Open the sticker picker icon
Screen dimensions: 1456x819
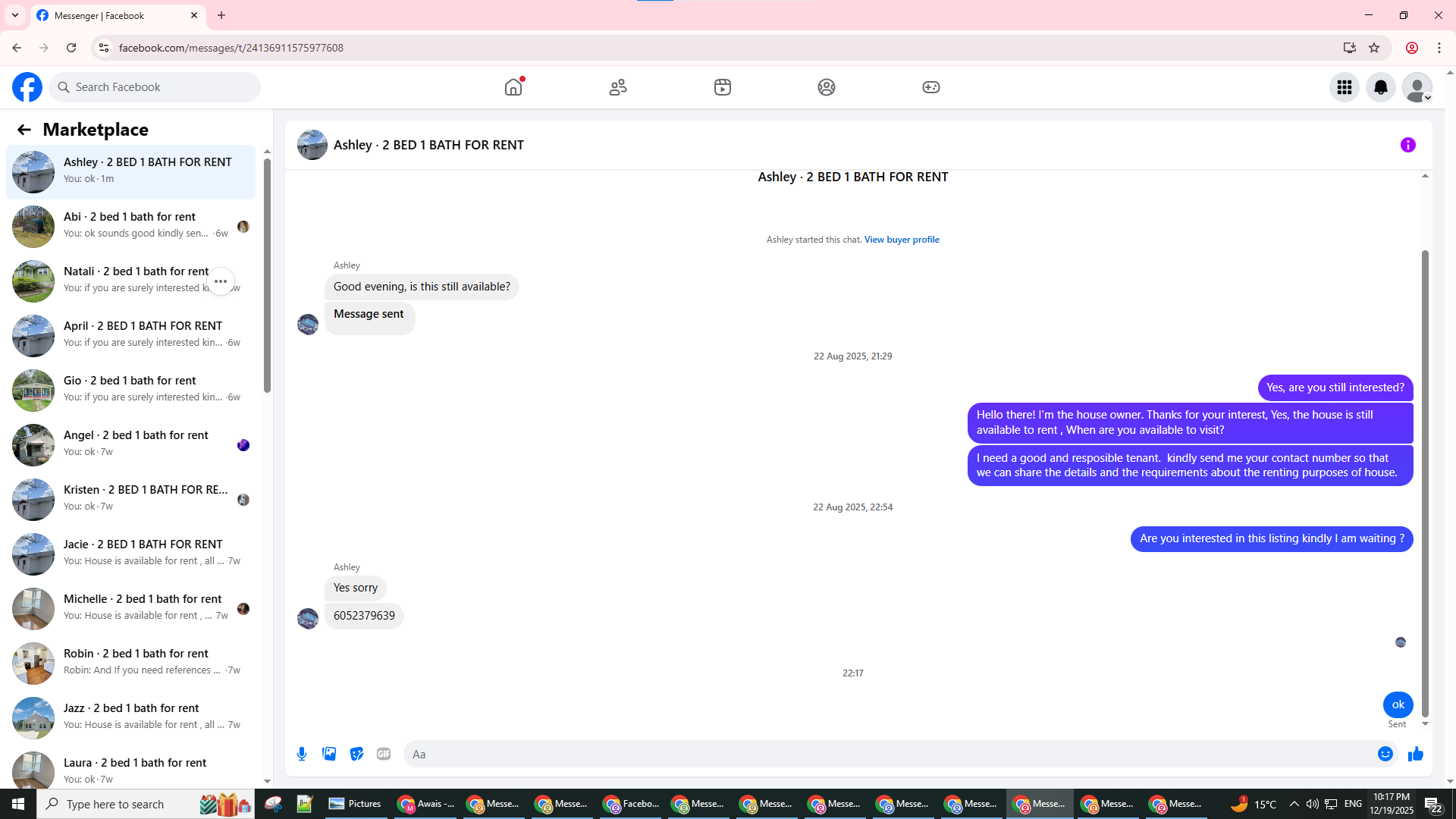[356, 754]
